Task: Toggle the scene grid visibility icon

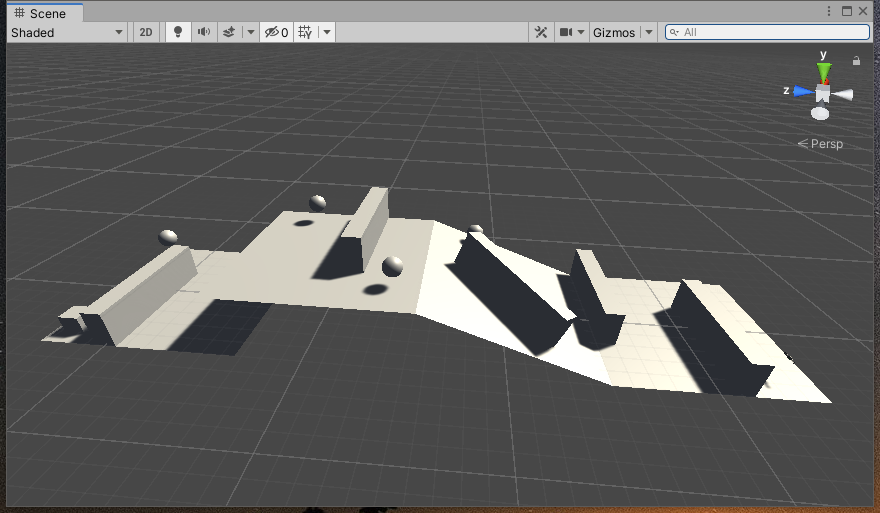Action: (305, 32)
